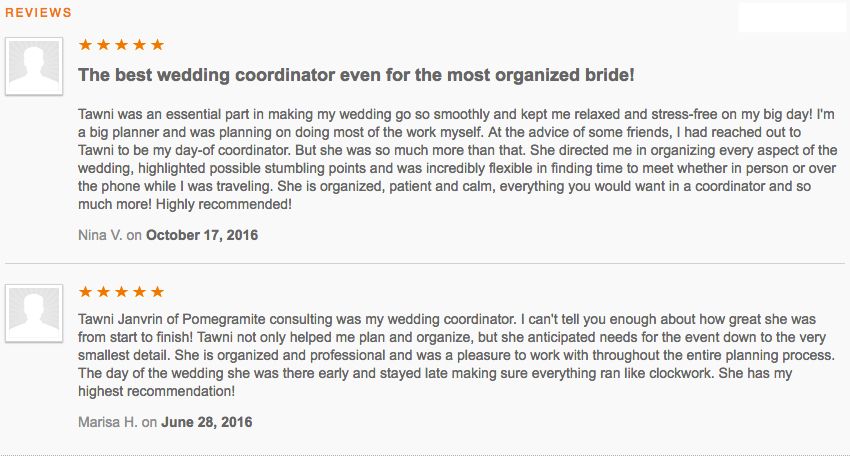Image resolution: width=850 pixels, height=457 pixels.
Task: Click Nina V.'s profile avatar placeholder
Action: [34, 66]
